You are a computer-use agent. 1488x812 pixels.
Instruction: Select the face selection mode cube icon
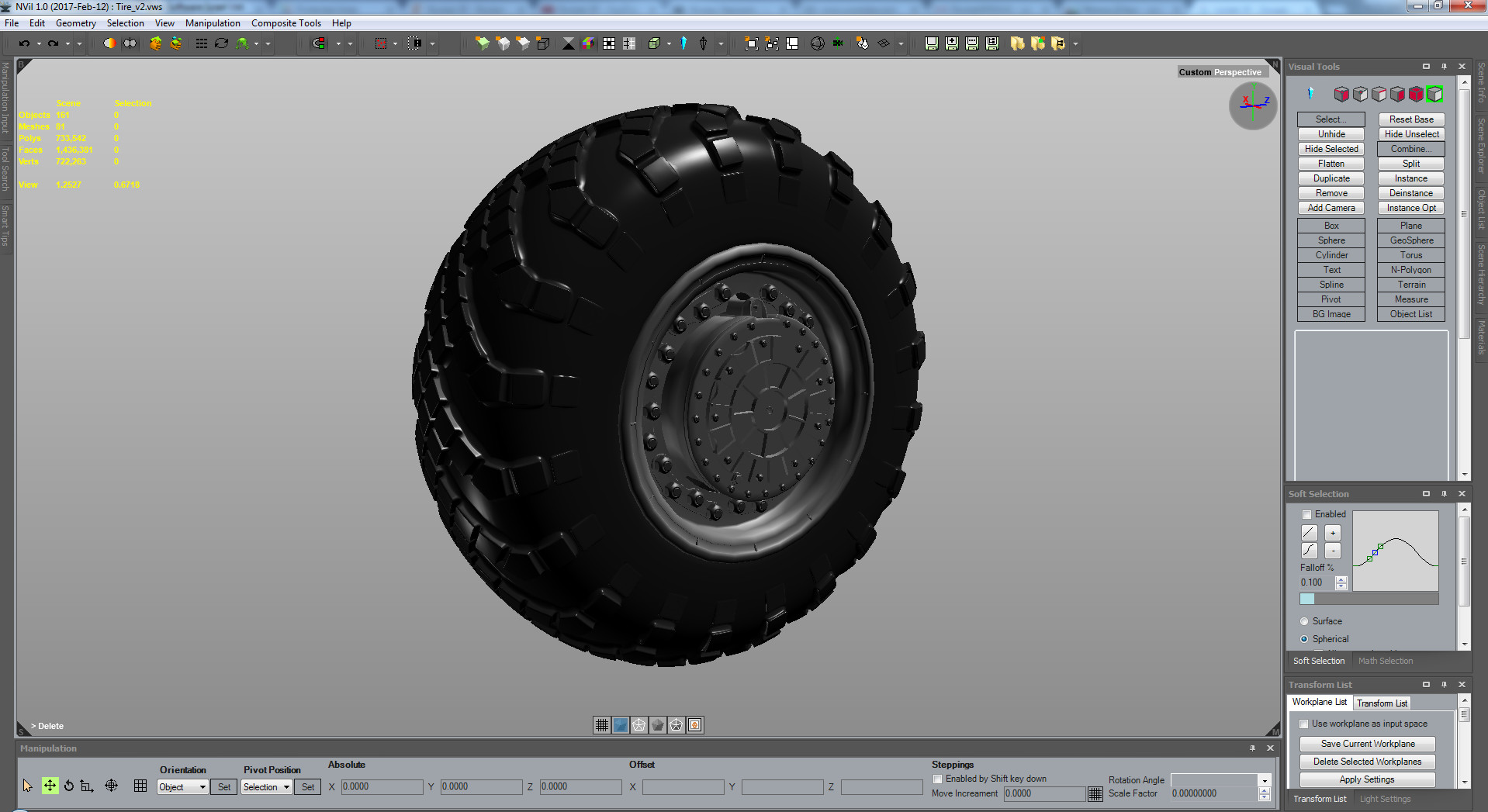[1397, 93]
